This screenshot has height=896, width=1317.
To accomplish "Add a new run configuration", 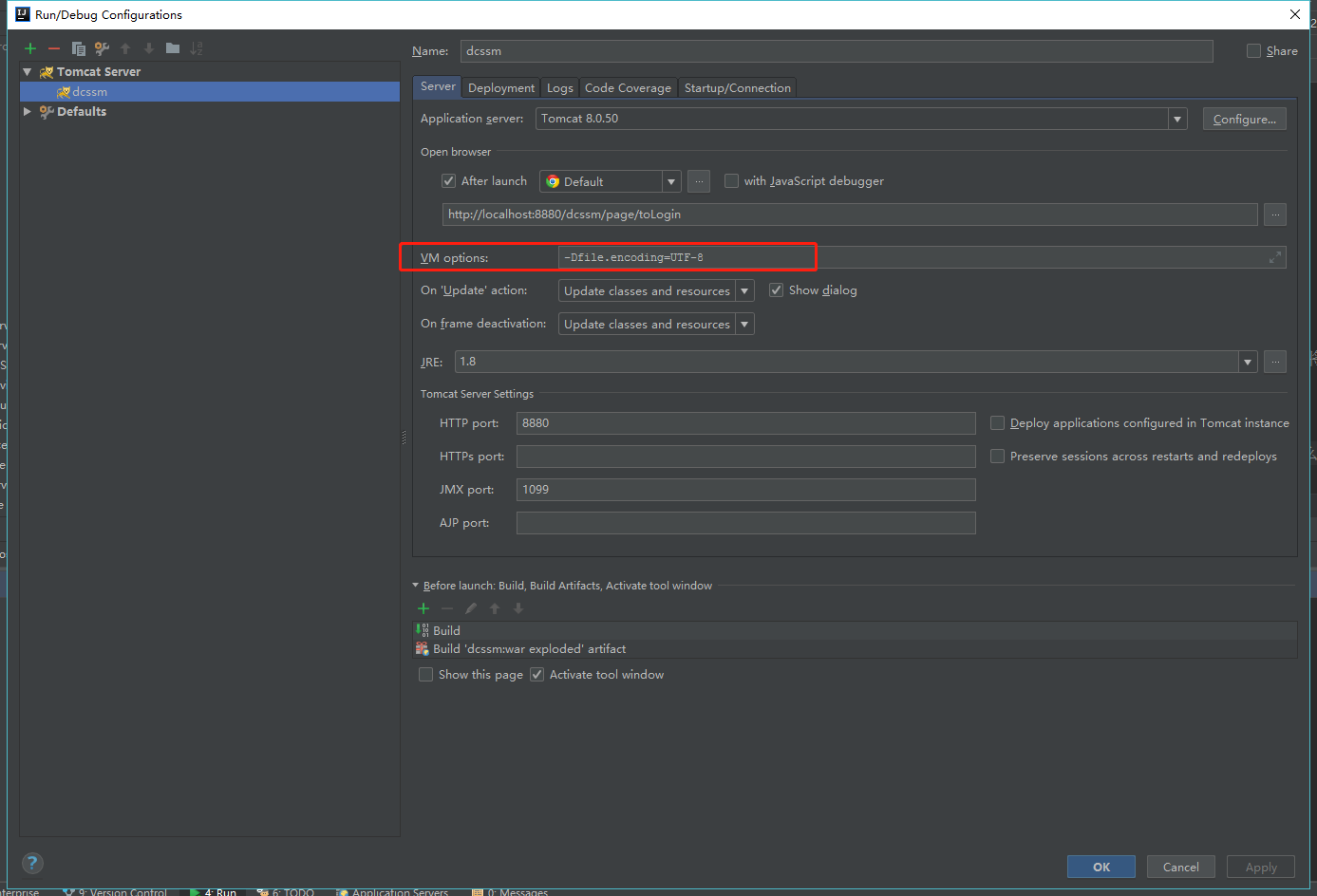I will (30, 48).
